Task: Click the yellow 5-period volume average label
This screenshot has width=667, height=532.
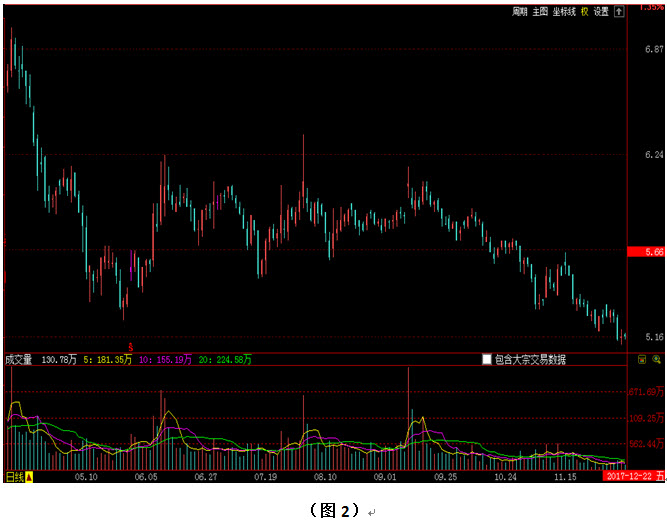Action: tap(109, 359)
